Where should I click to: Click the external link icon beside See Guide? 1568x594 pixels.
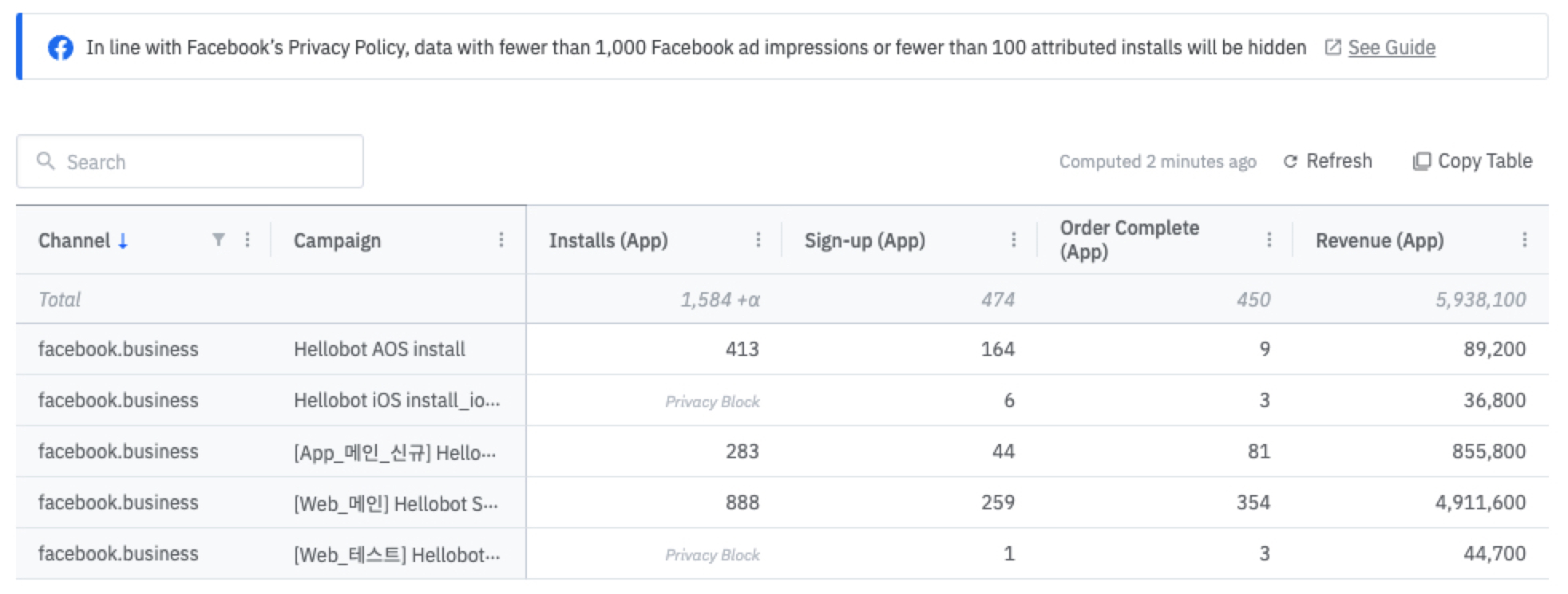[x=1332, y=48]
